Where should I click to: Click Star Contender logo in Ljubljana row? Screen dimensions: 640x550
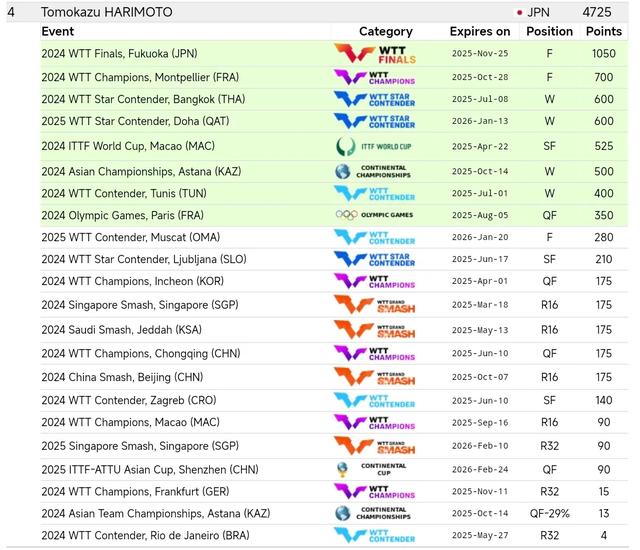pyautogui.click(x=374, y=259)
